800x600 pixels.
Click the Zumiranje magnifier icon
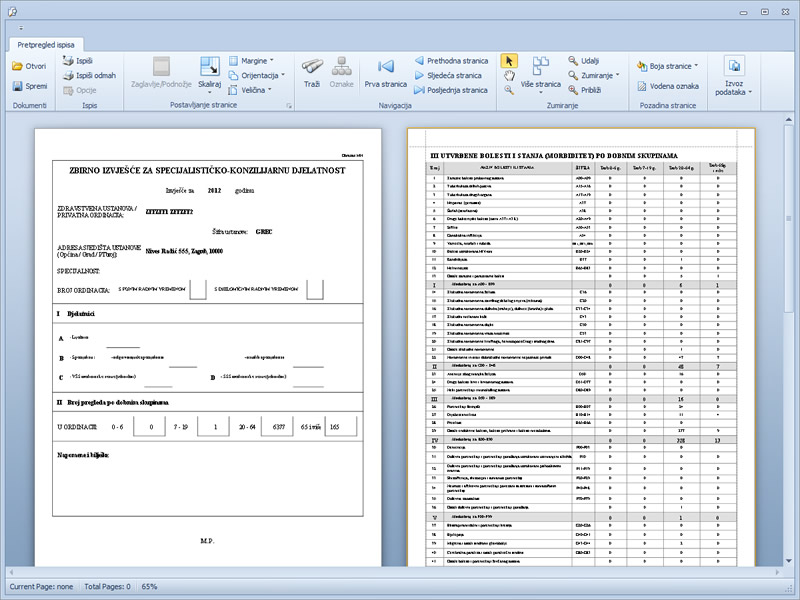pos(573,76)
